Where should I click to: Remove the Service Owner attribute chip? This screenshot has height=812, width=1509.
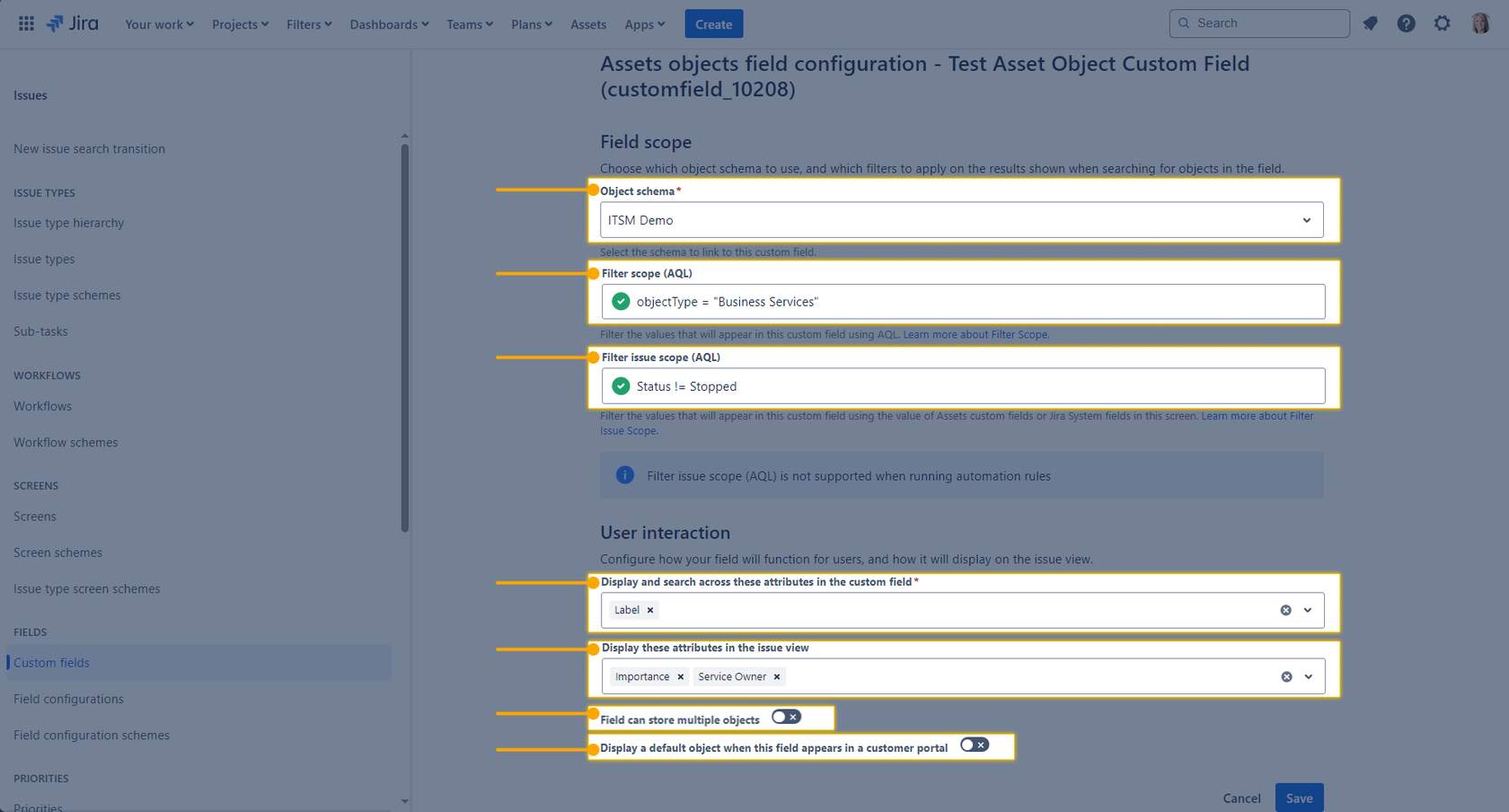click(777, 676)
